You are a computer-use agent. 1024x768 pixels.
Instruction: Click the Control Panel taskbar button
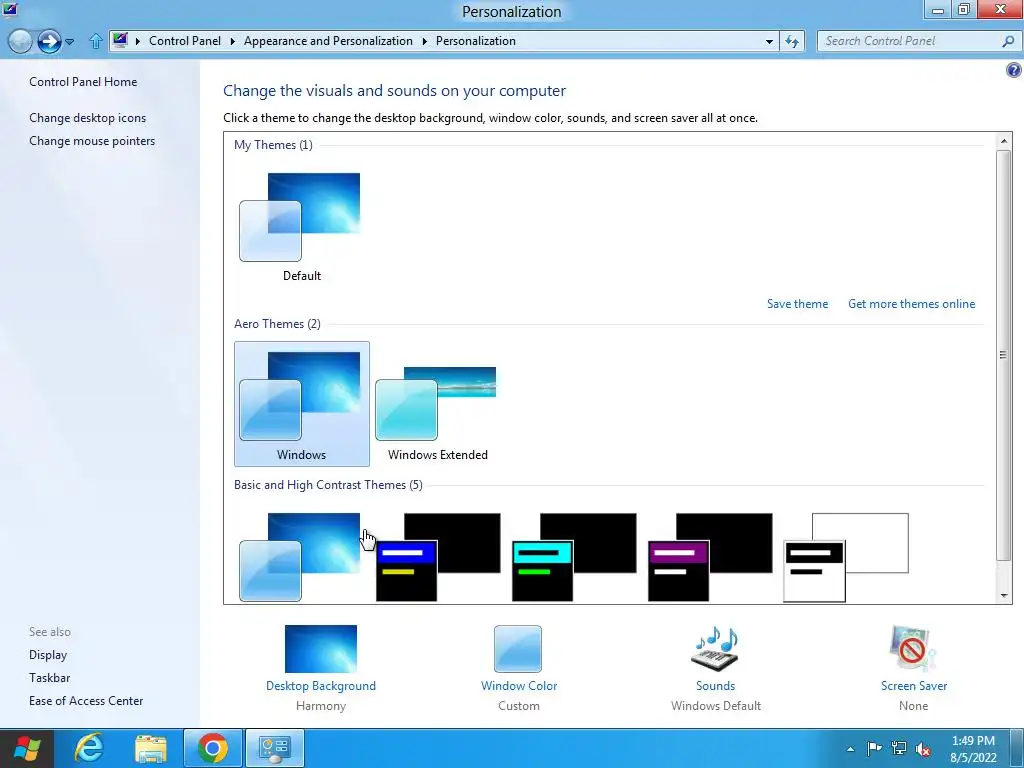(275, 748)
